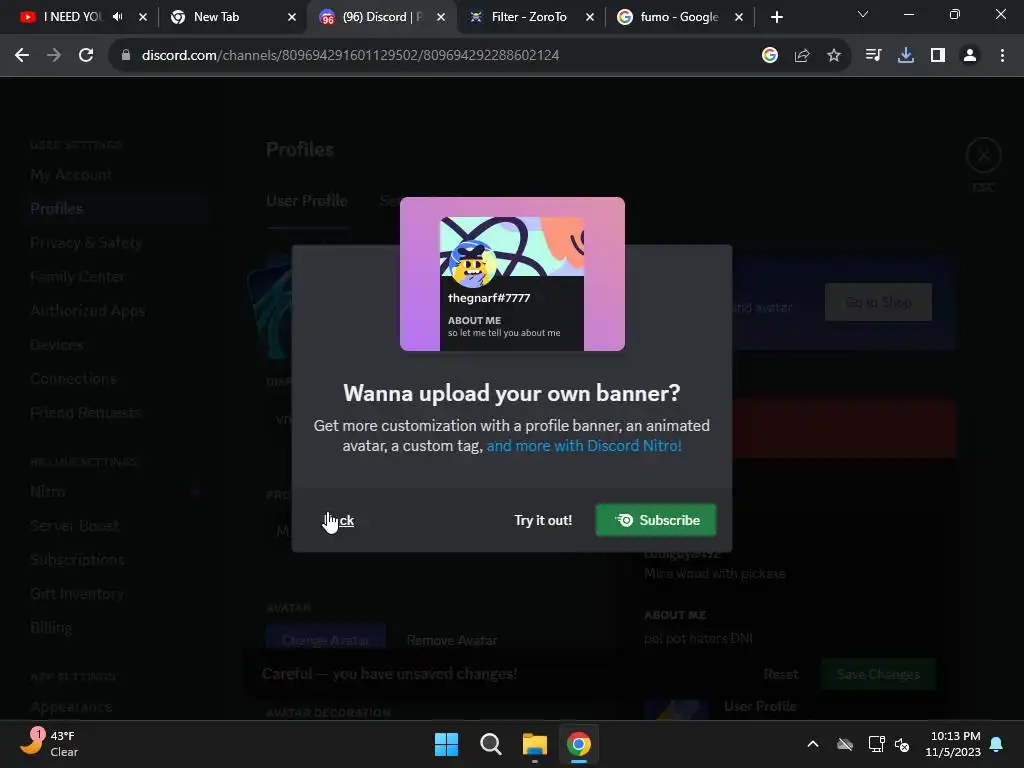The height and width of the screenshot is (768, 1024).
Task: Toggle the Chrome side panel
Action: 938,56
